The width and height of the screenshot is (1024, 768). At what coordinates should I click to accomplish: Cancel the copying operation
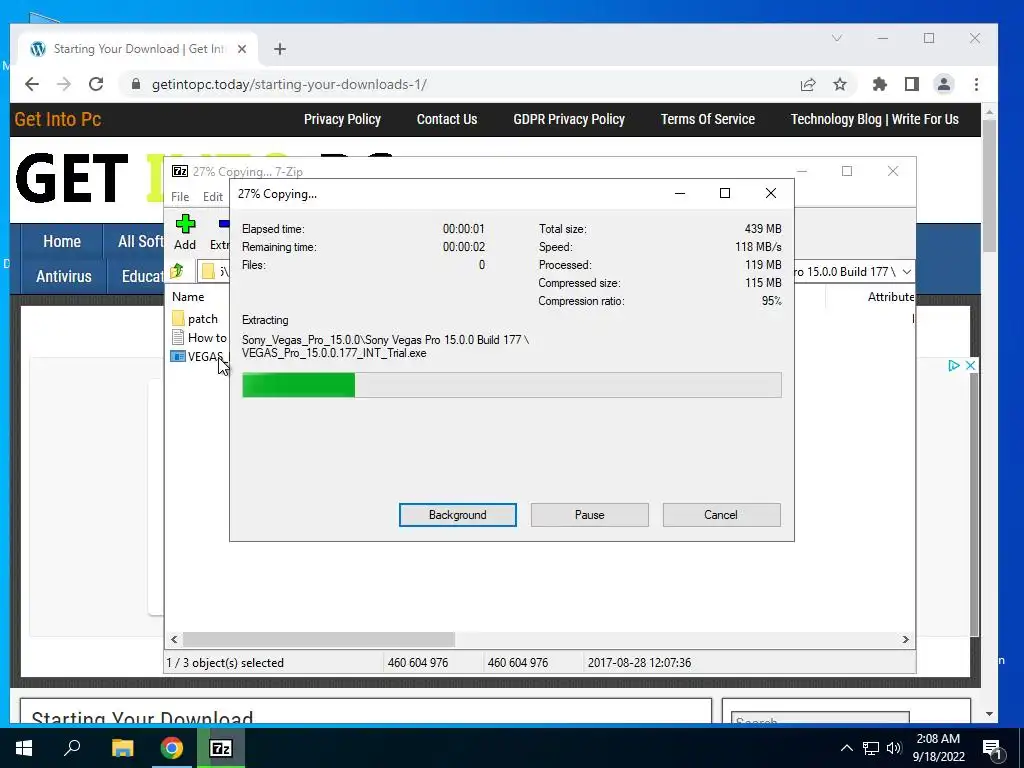pyautogui.click(x=721, y=515)
